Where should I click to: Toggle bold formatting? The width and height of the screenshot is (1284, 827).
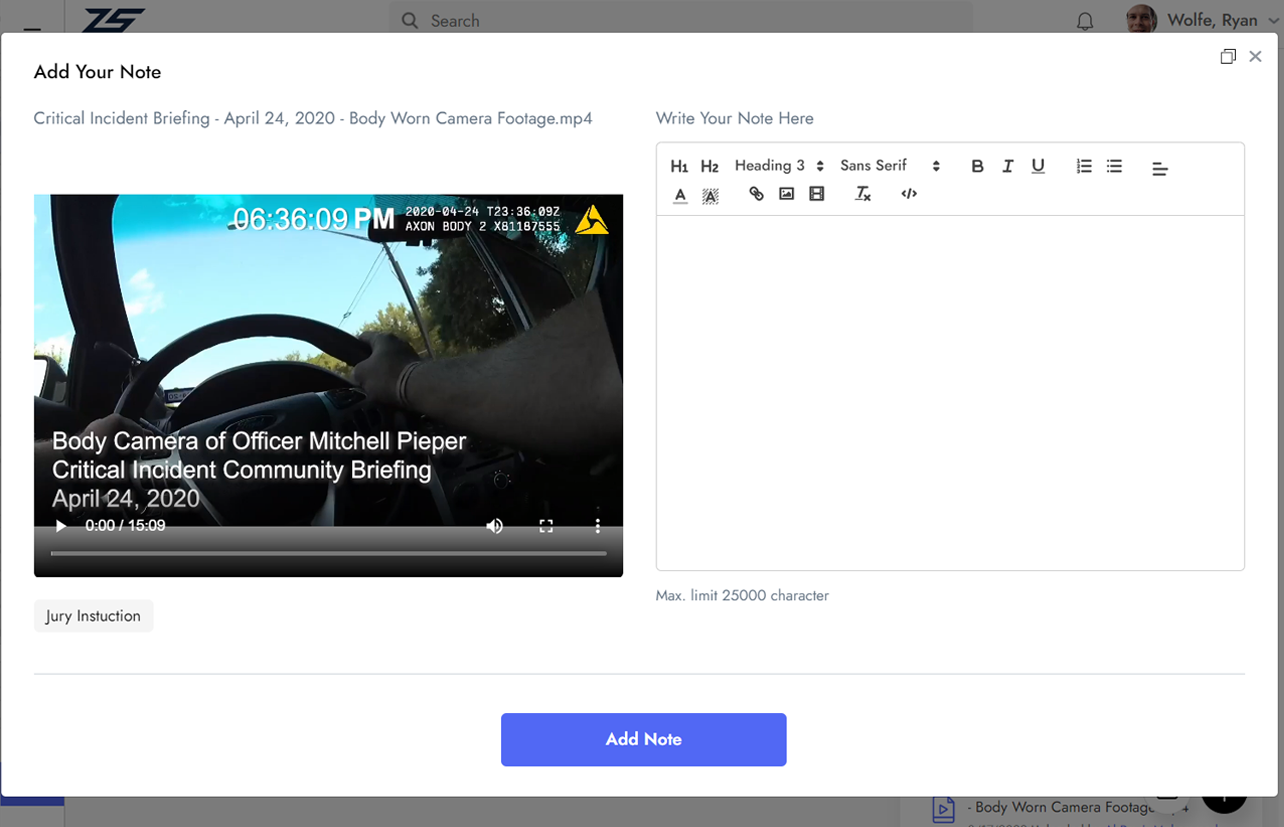point(977,167)
